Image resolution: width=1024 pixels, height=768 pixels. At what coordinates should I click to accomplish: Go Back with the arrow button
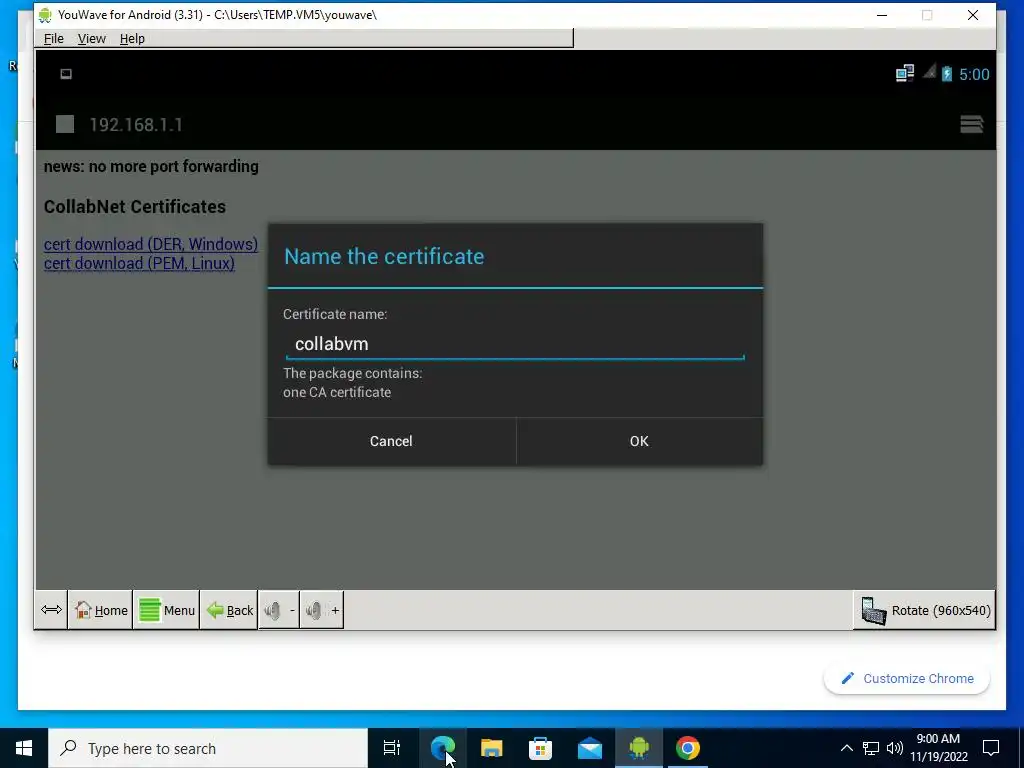pyautogui.click(x=229, y=610)
